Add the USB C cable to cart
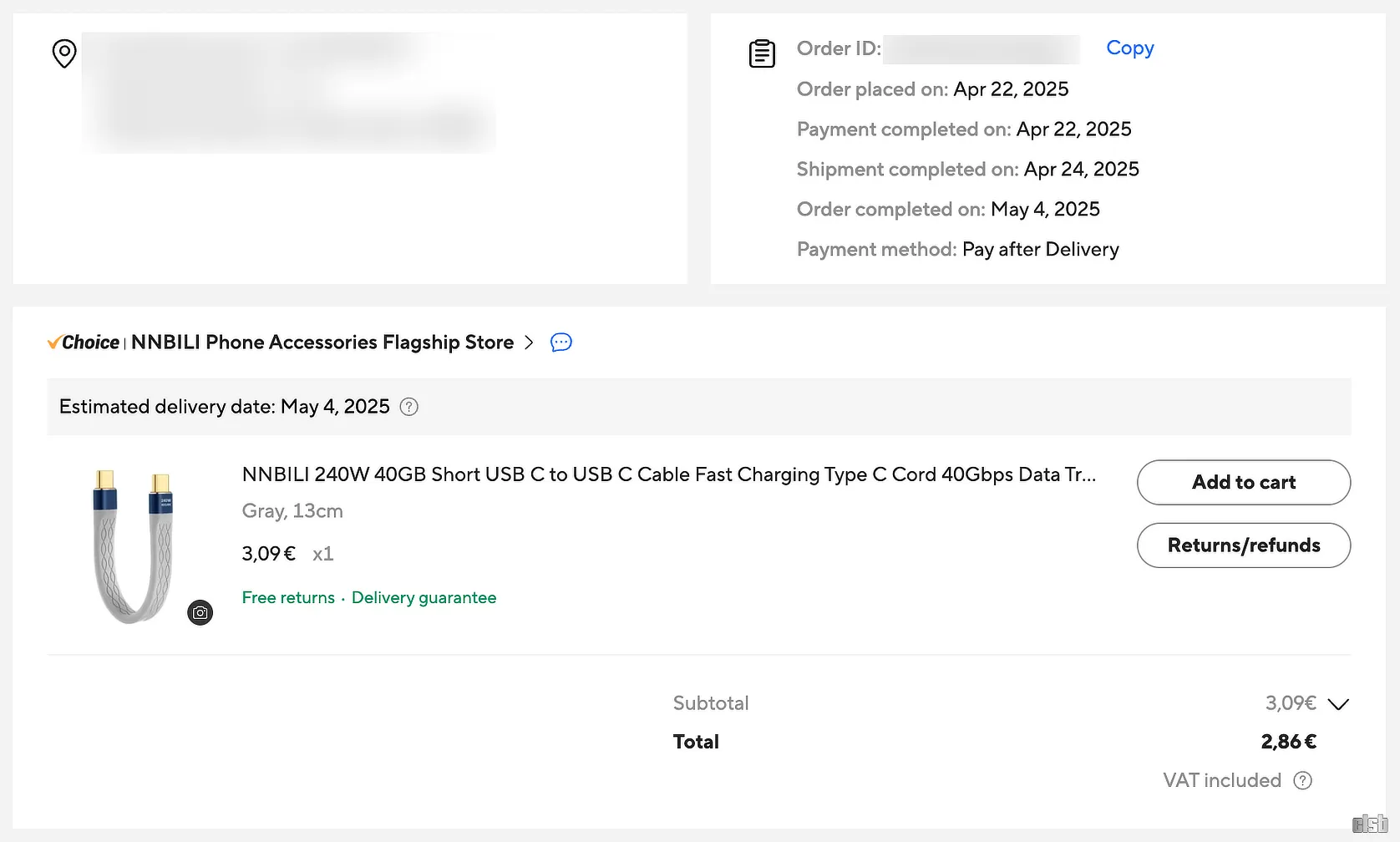This screenshot has width=1400, height=842. click(1244, 482)
